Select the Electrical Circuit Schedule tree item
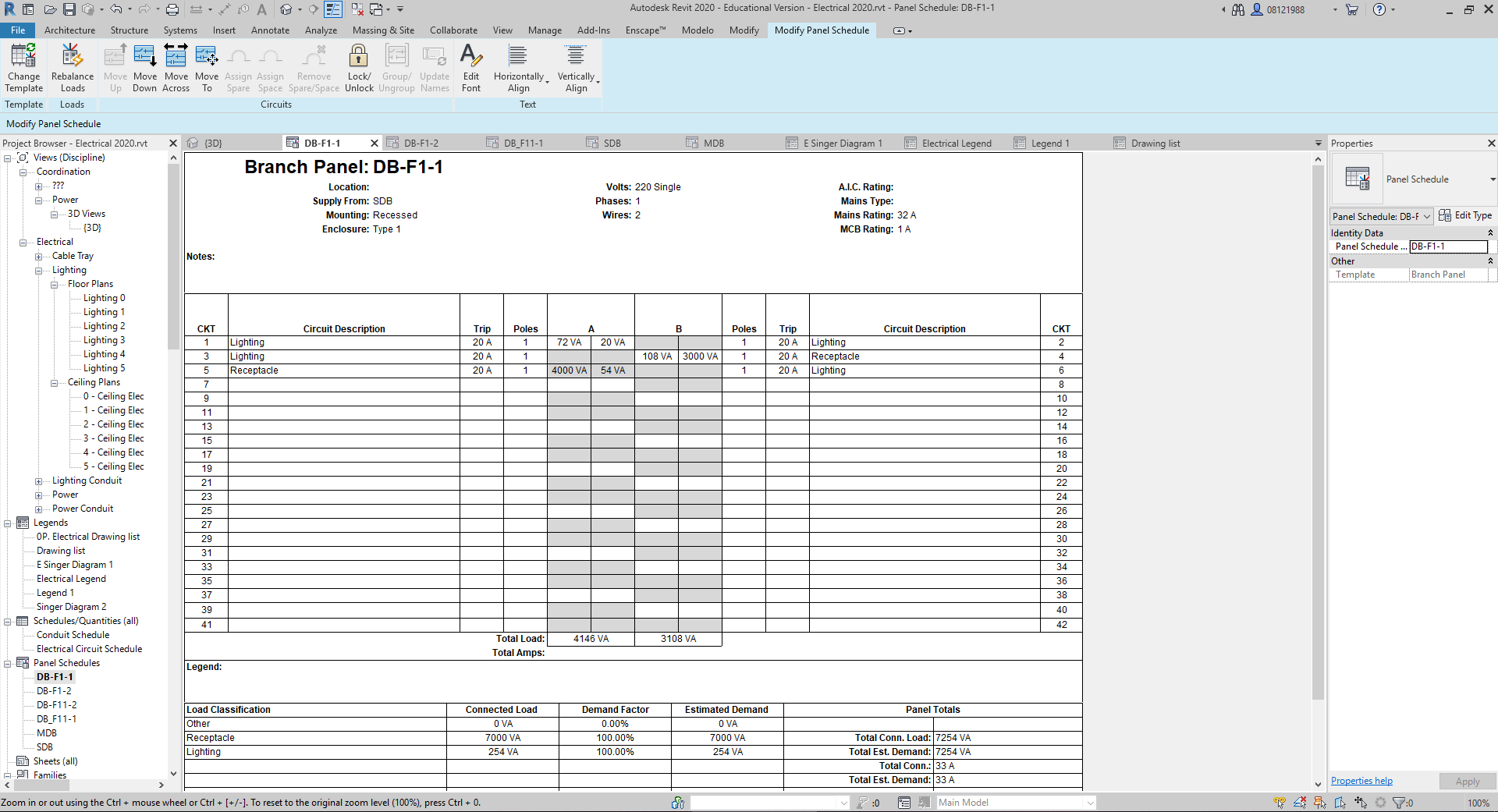Image resolution: width=1498 pixels, height=812 pixels. coord(89,649)
